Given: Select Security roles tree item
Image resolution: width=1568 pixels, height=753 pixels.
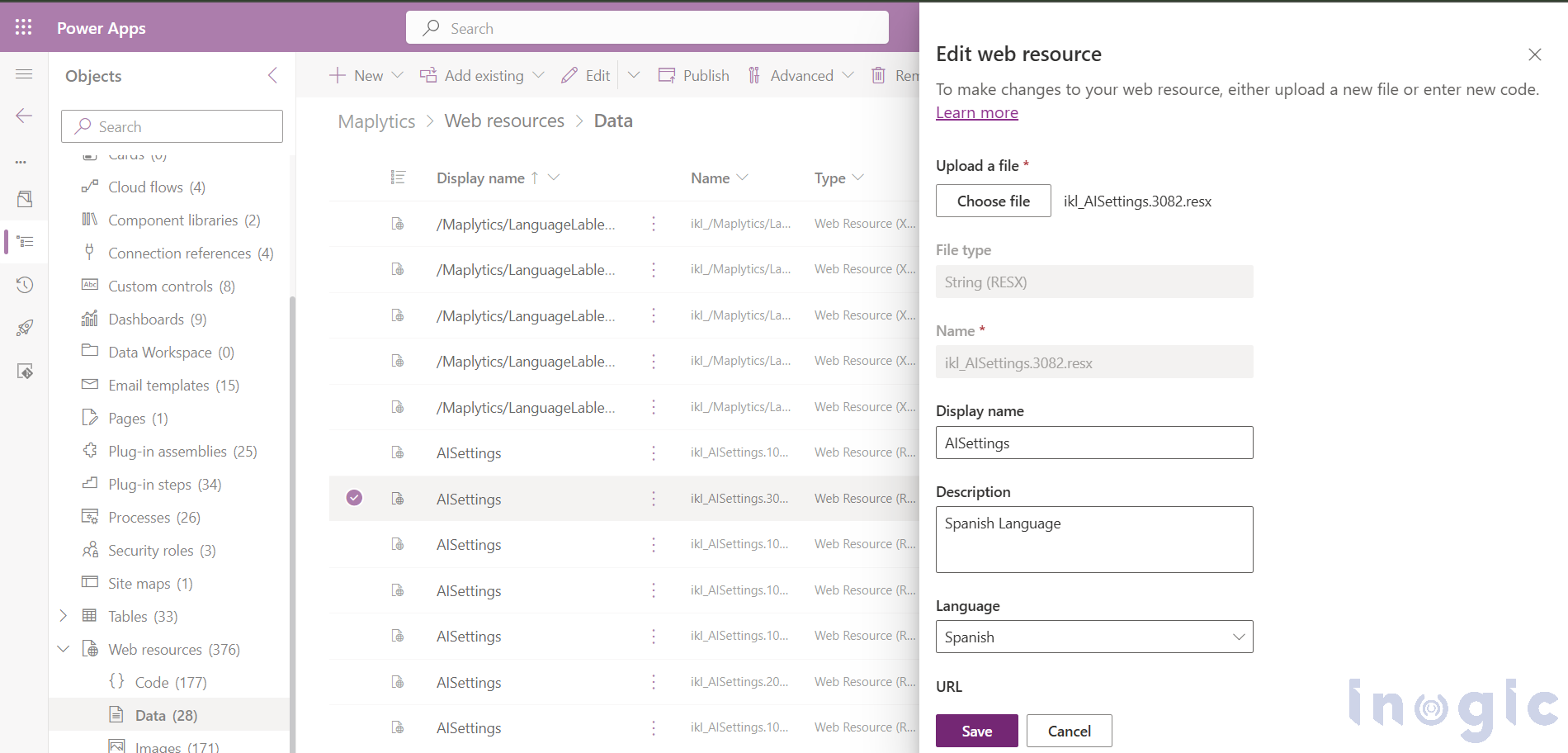Looking at the screenshot, I should pyautogui.click(x=162, y=551).
